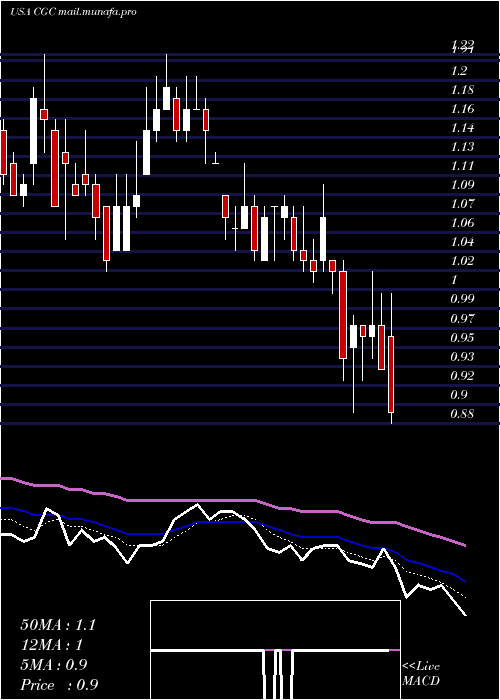The image size is (500, 700).
Task: Select the 1.2 price axis label
Action: [459, 71]
